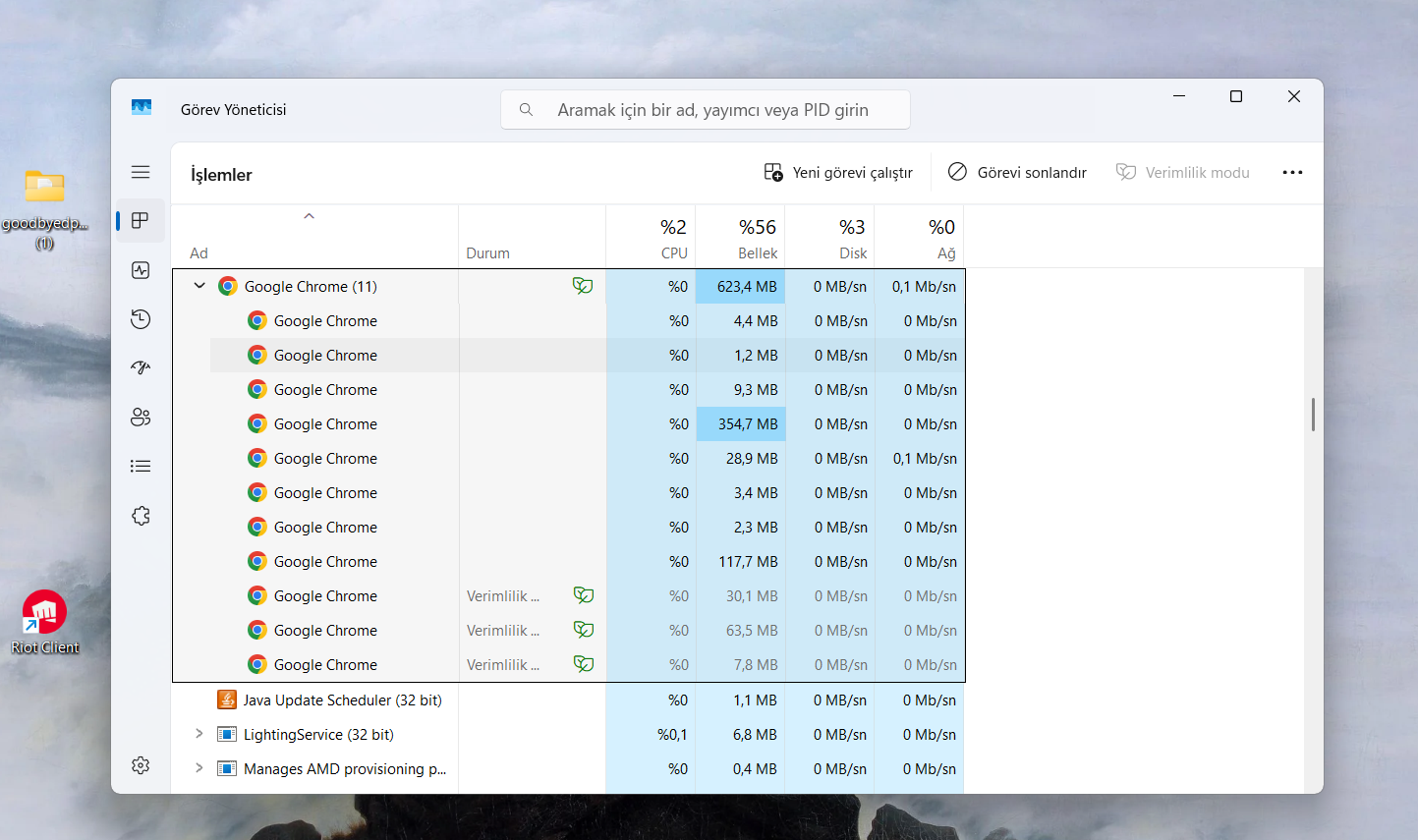Open Startup apps via the gauge icon

pyautogui.click(x=141, y=367)
